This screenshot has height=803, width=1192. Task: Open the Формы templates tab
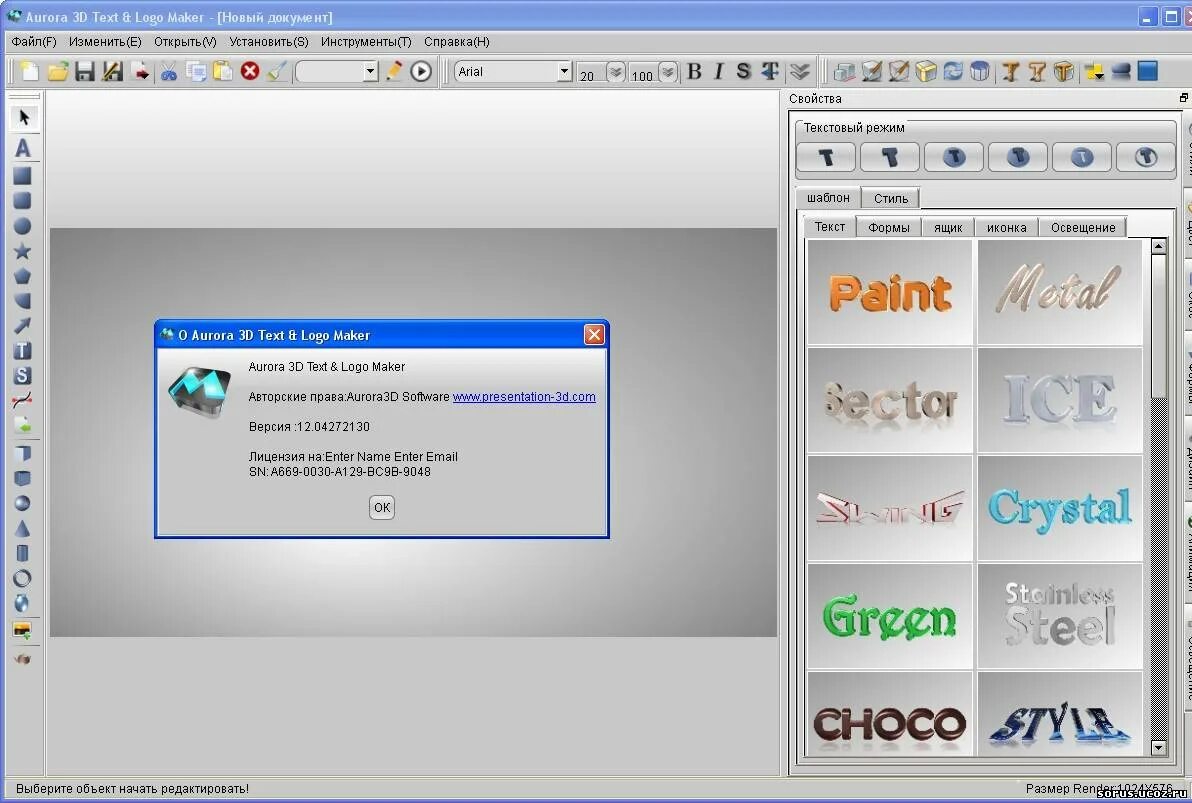(889, 227)
